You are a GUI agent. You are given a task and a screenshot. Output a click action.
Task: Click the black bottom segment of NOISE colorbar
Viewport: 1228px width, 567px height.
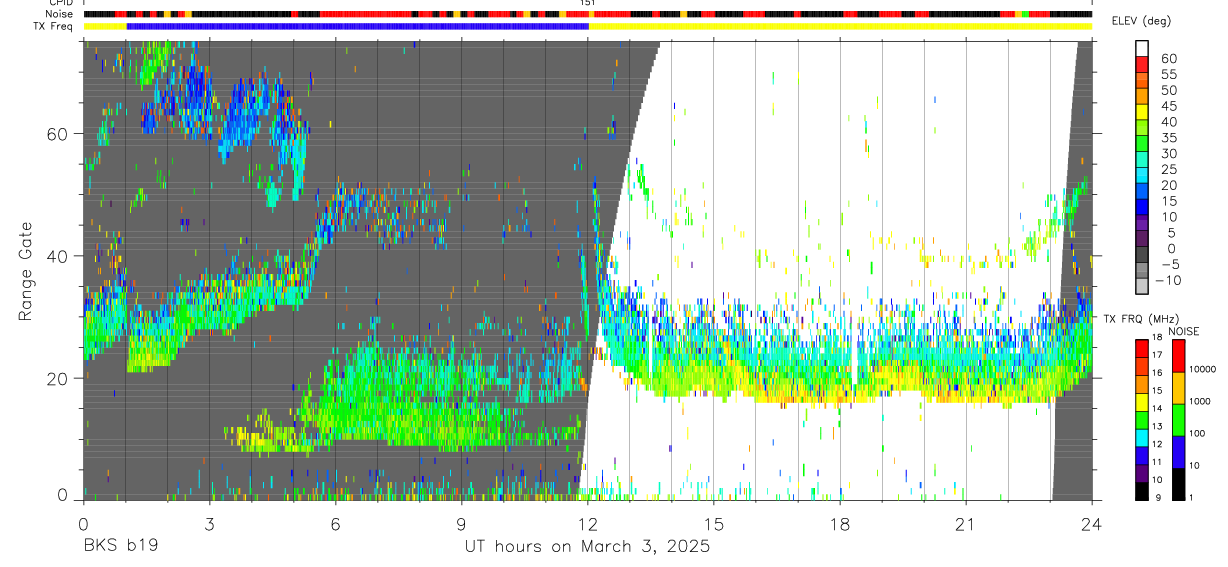coord(1178,485)
